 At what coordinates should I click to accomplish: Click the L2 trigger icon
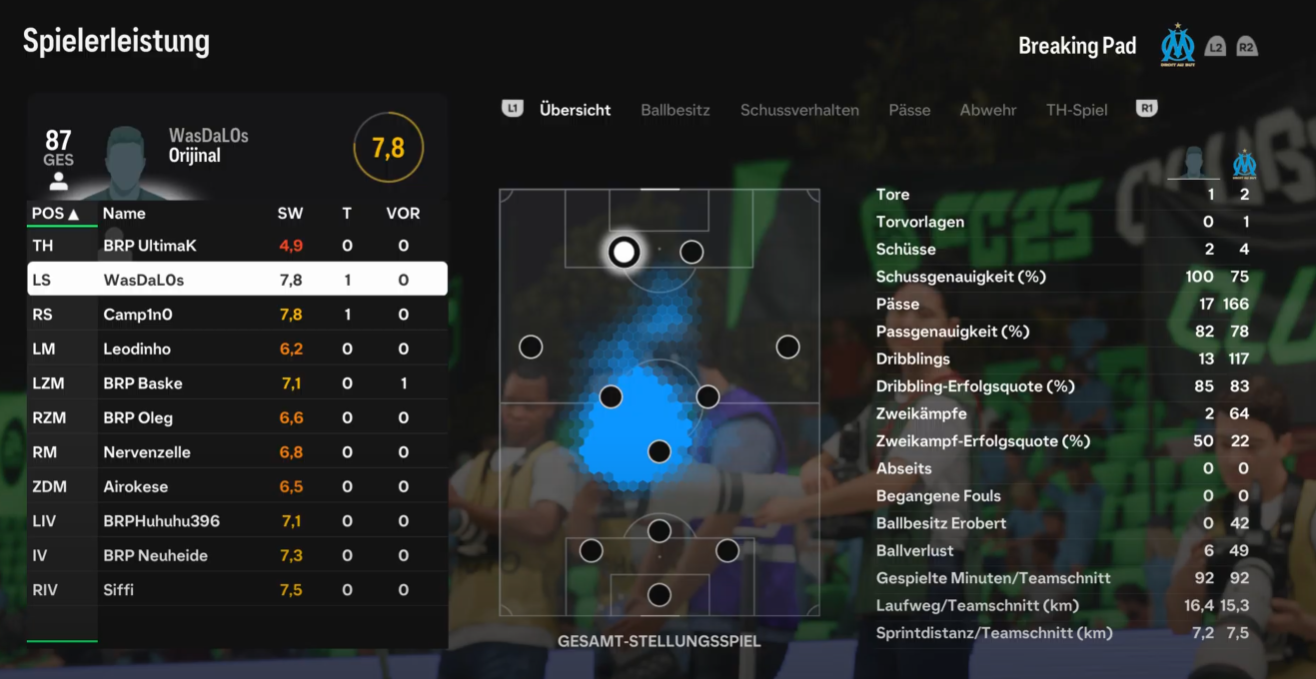(1215, 46)
